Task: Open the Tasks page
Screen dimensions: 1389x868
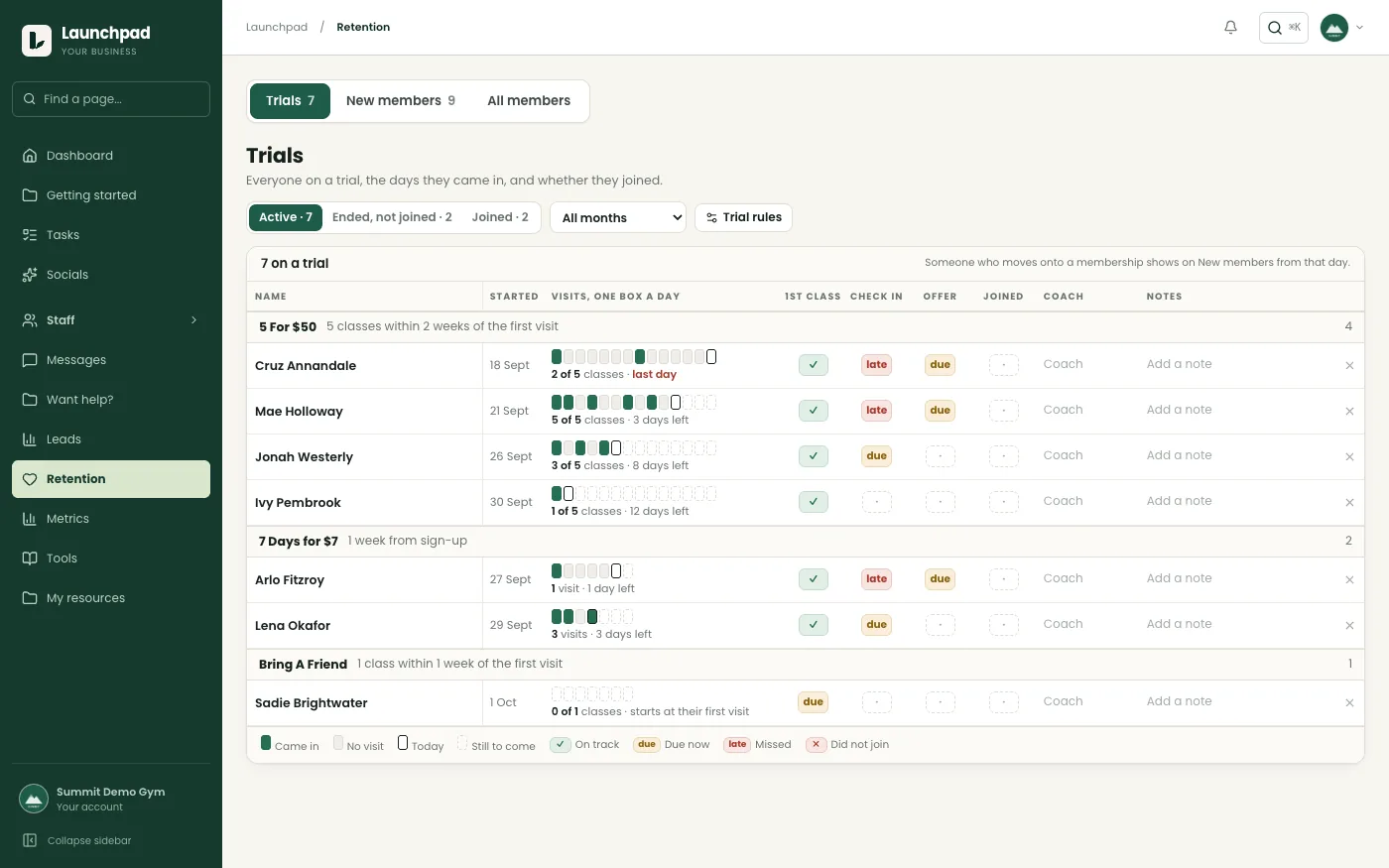Action: point(111,235)
